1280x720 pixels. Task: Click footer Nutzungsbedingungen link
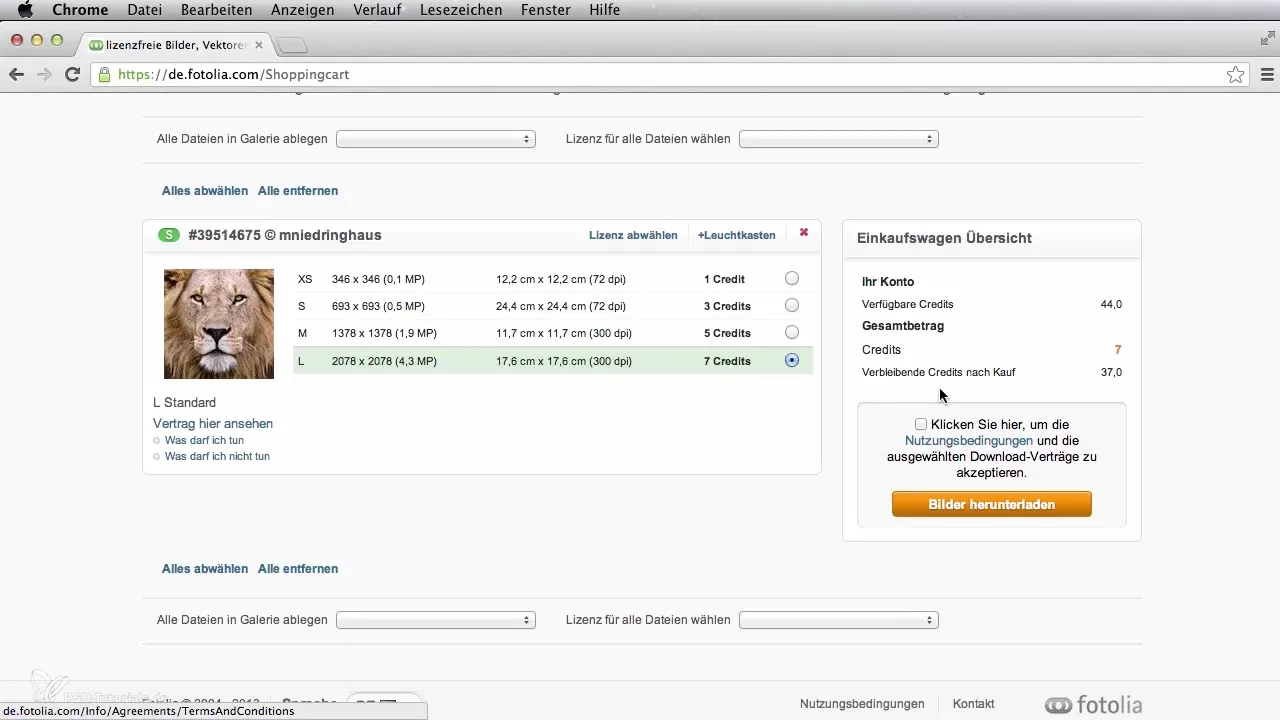(x=862, y=704)
